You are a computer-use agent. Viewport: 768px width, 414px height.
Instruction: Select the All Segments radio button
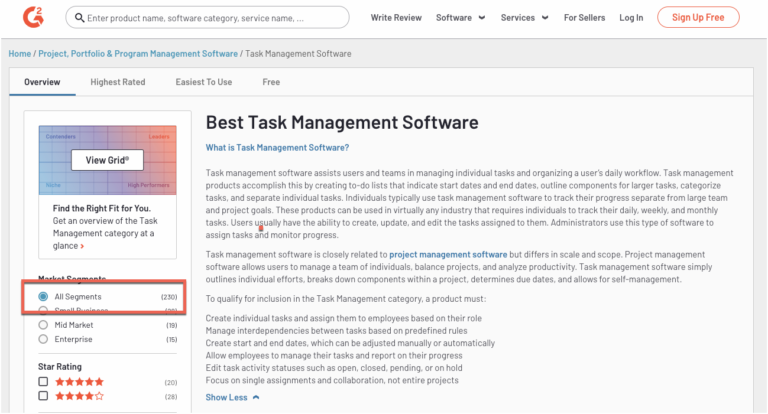pos(43,296)
